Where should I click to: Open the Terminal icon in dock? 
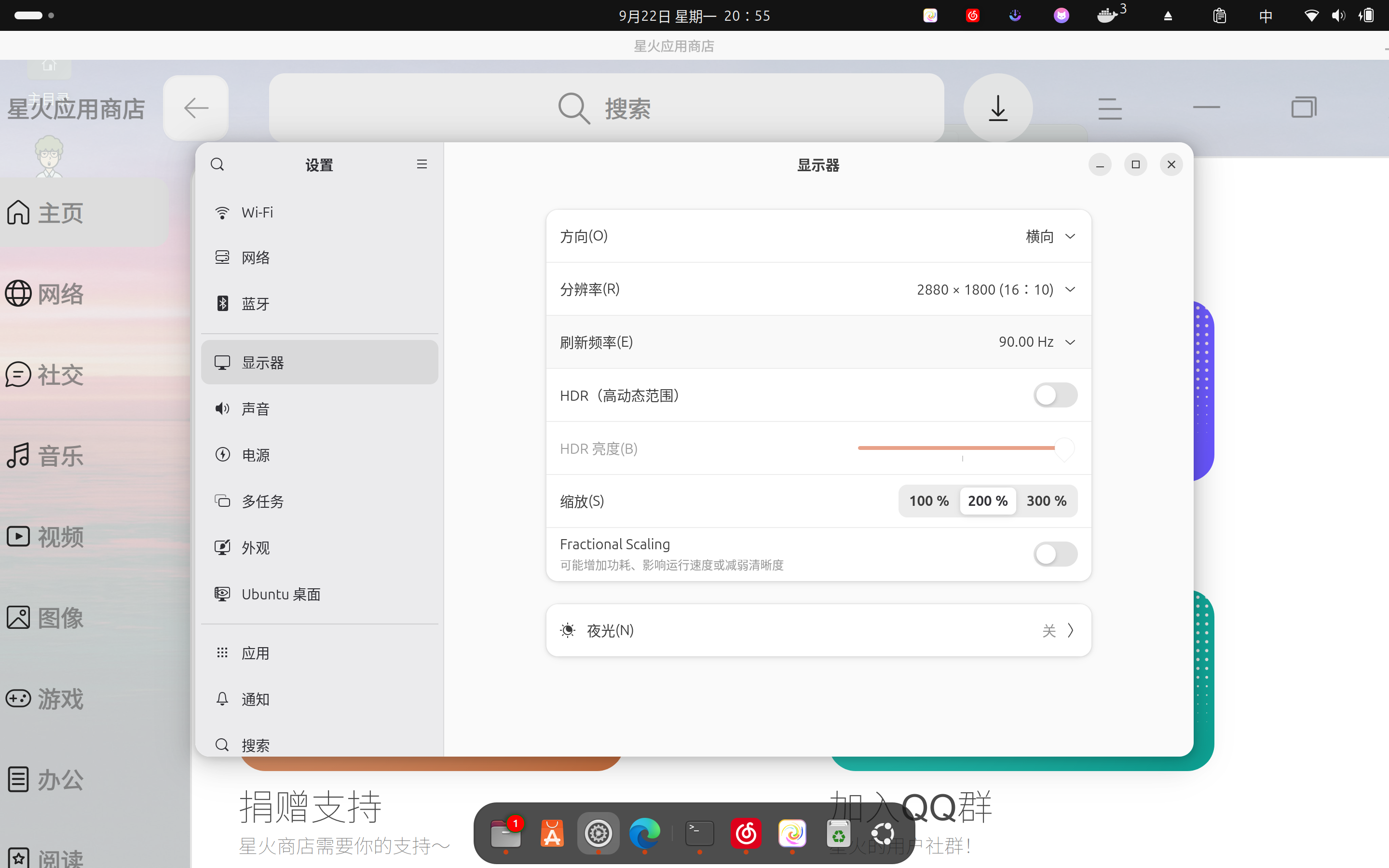[700, 833]
